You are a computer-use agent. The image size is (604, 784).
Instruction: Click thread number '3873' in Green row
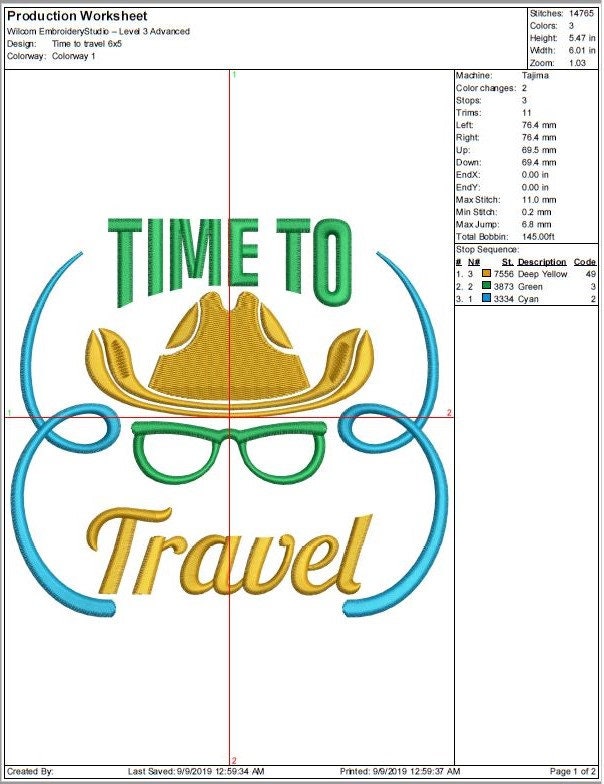pyautogui.click(x=504, y=286)
